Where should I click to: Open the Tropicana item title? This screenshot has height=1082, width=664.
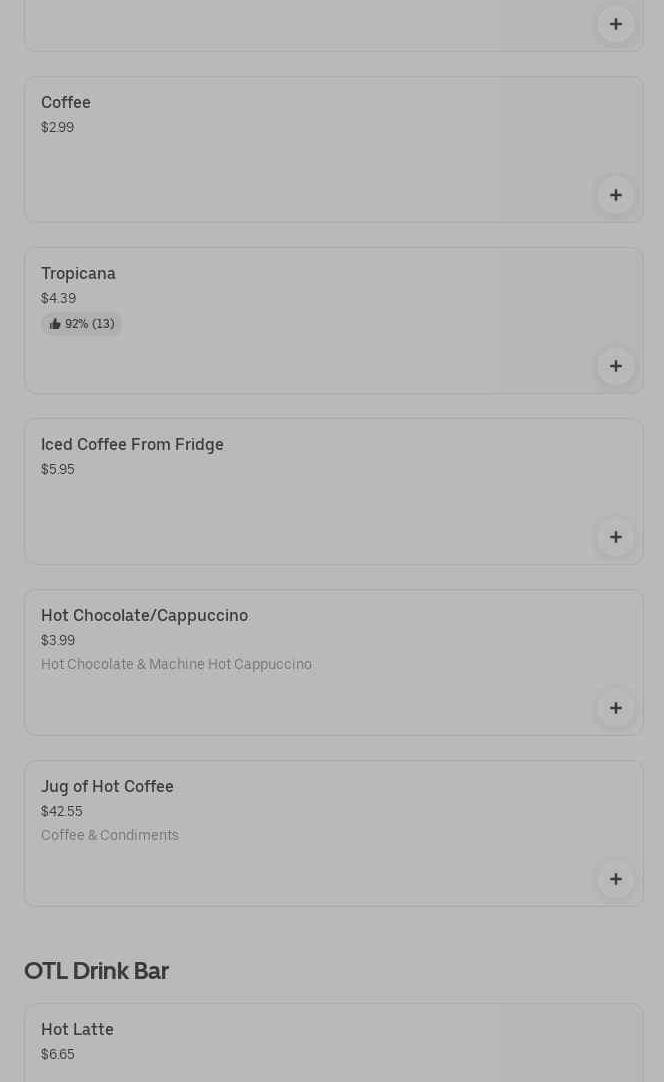pos(78,274)
